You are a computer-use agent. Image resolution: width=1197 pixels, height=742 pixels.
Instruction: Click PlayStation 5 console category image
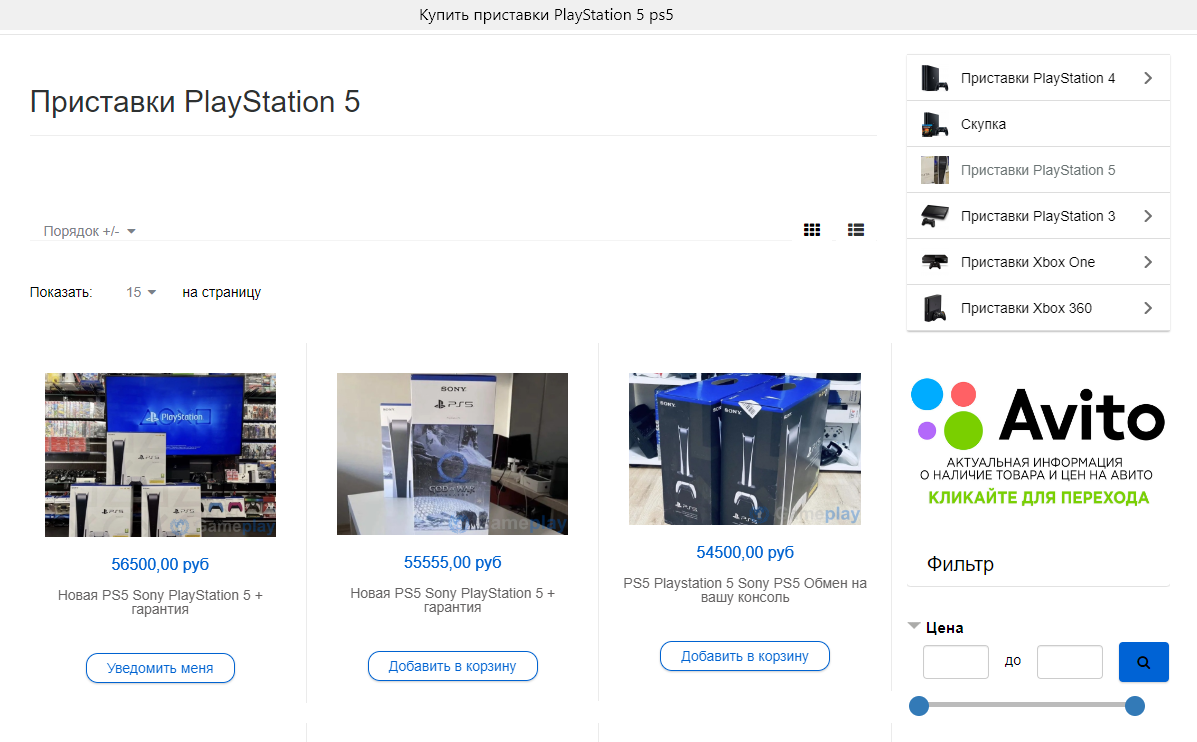934,169
